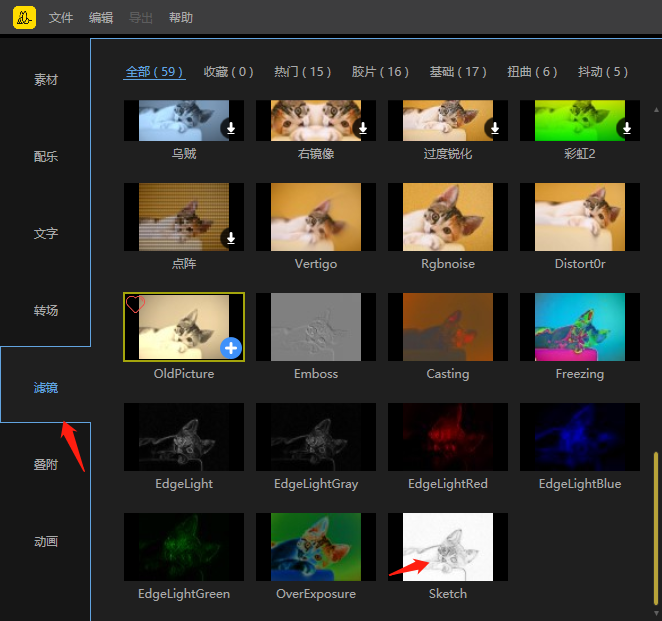Open the 编辑 menu
This screenshot has height=621, width=662.
(x=101, y=18)
